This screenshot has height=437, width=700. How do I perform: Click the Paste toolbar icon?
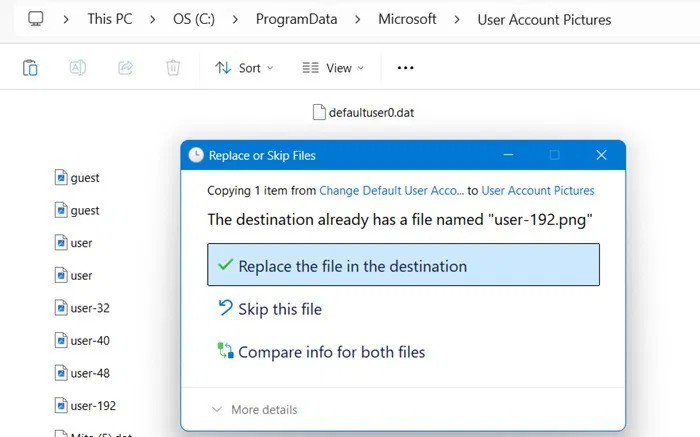tap(30, 68)
